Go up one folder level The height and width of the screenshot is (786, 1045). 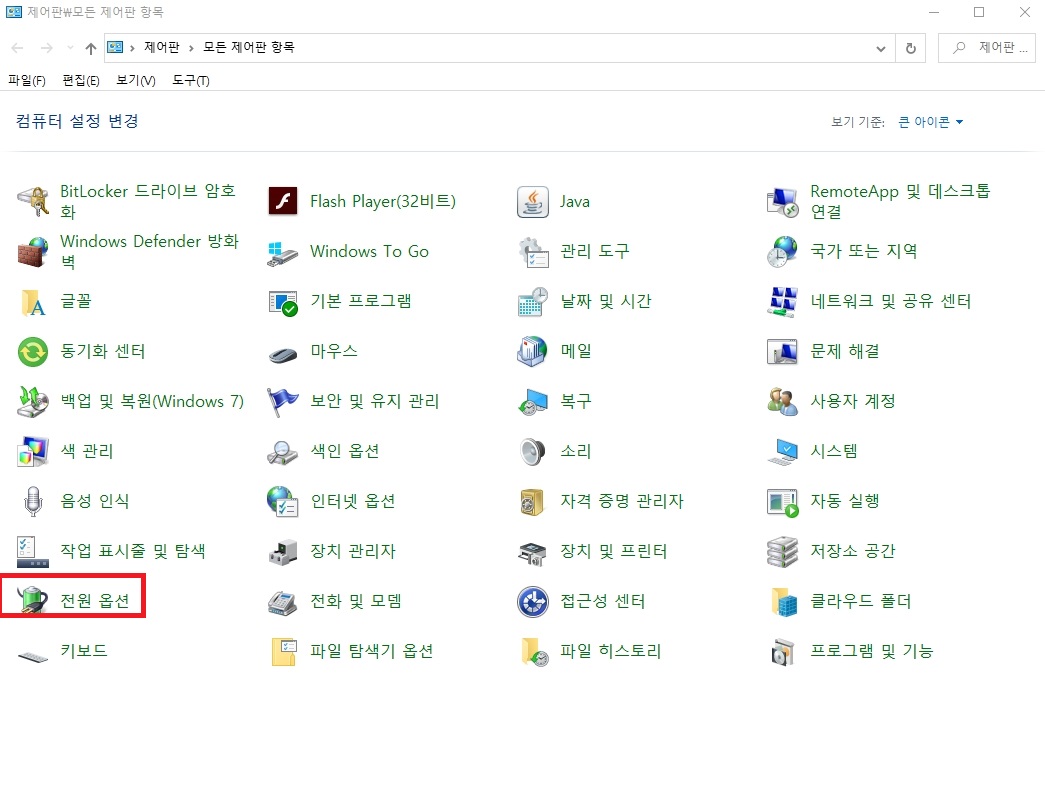[x=91, y=48]
